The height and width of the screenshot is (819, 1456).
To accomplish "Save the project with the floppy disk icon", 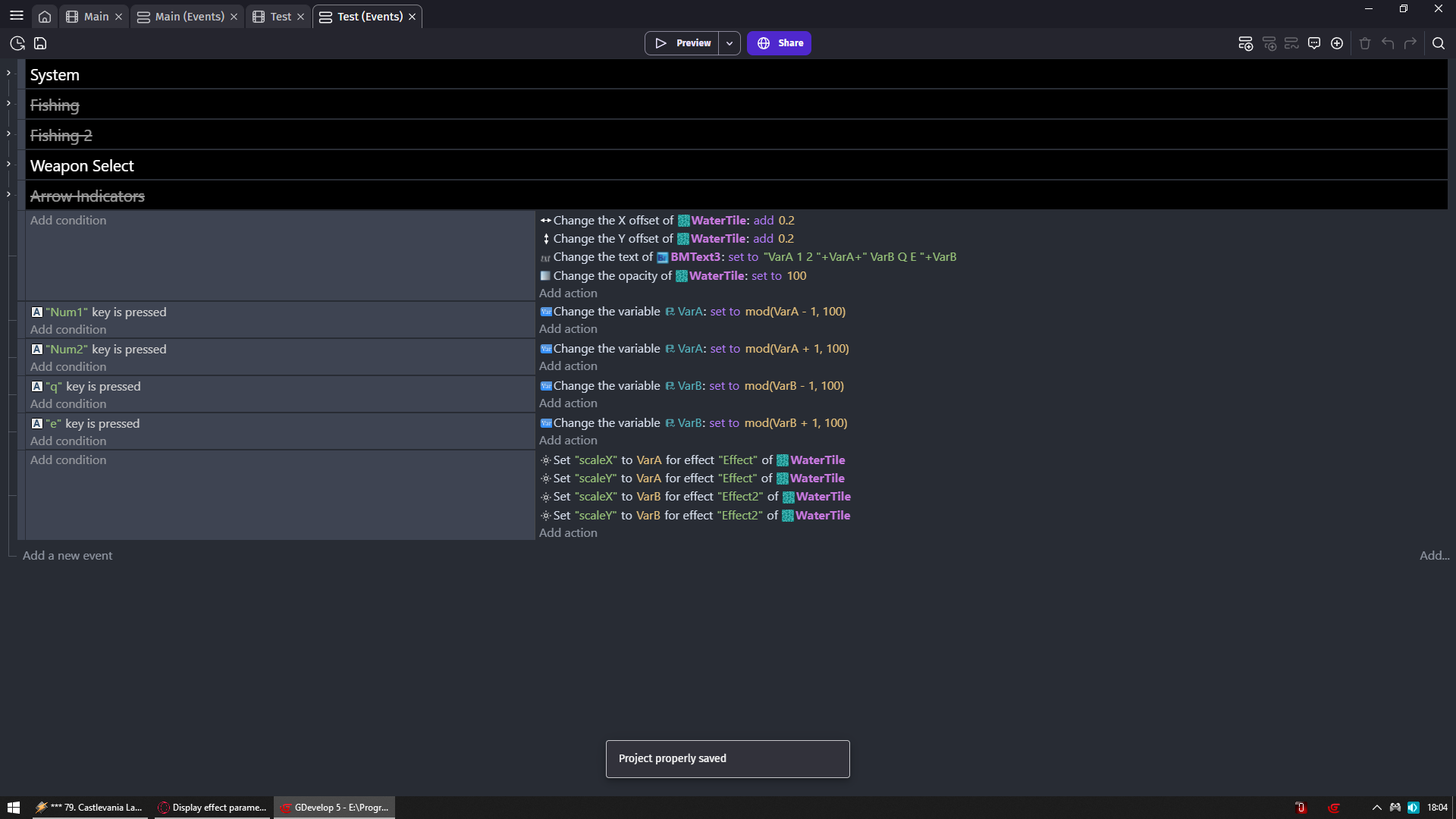I will (x=39, y=43).
